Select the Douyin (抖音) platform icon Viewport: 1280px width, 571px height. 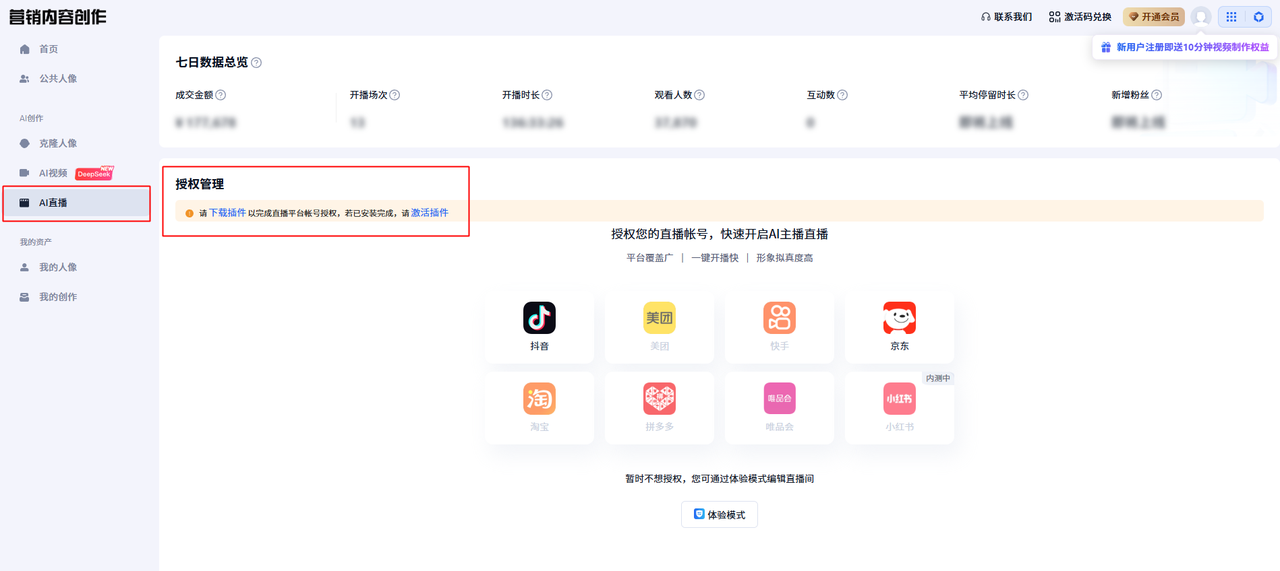pos(539,319)
